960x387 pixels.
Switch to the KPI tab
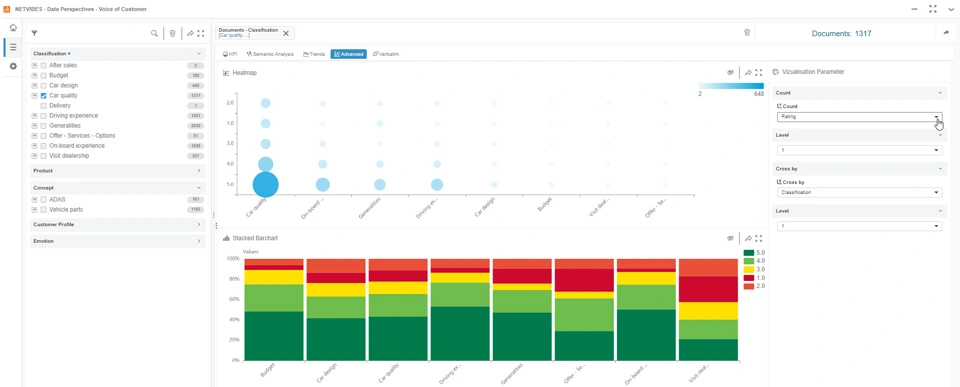click(x=230, y=54)
